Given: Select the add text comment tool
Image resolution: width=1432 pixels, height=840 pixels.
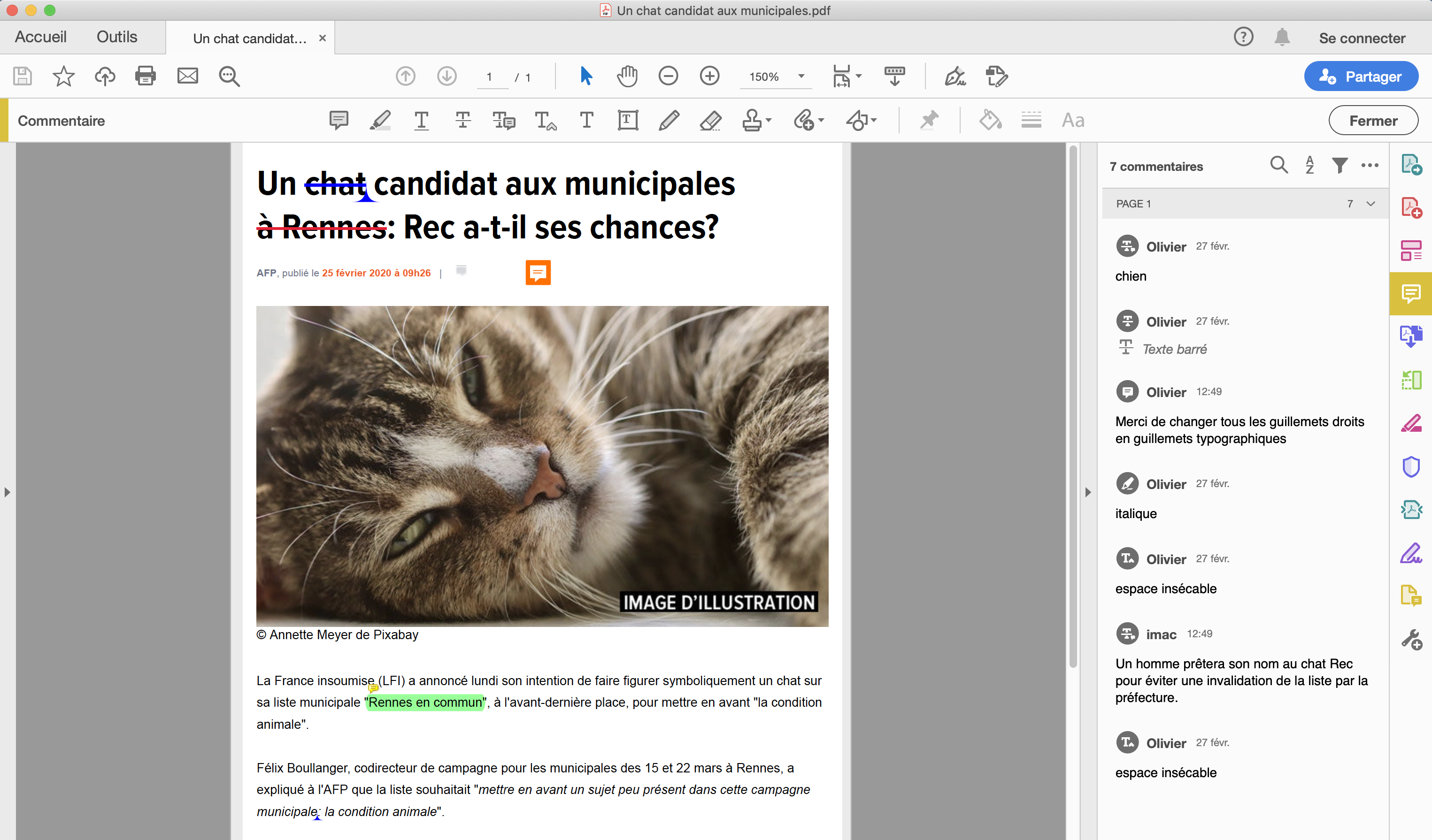Looking at the screenshot, I should click(586, 121).
